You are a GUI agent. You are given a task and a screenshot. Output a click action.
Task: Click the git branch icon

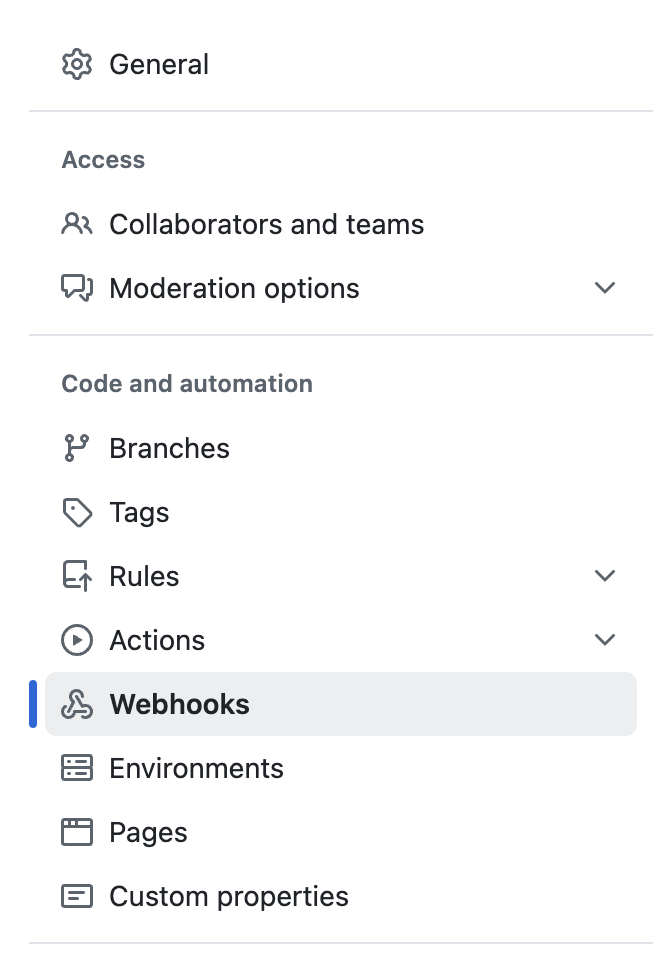(77, 448)
